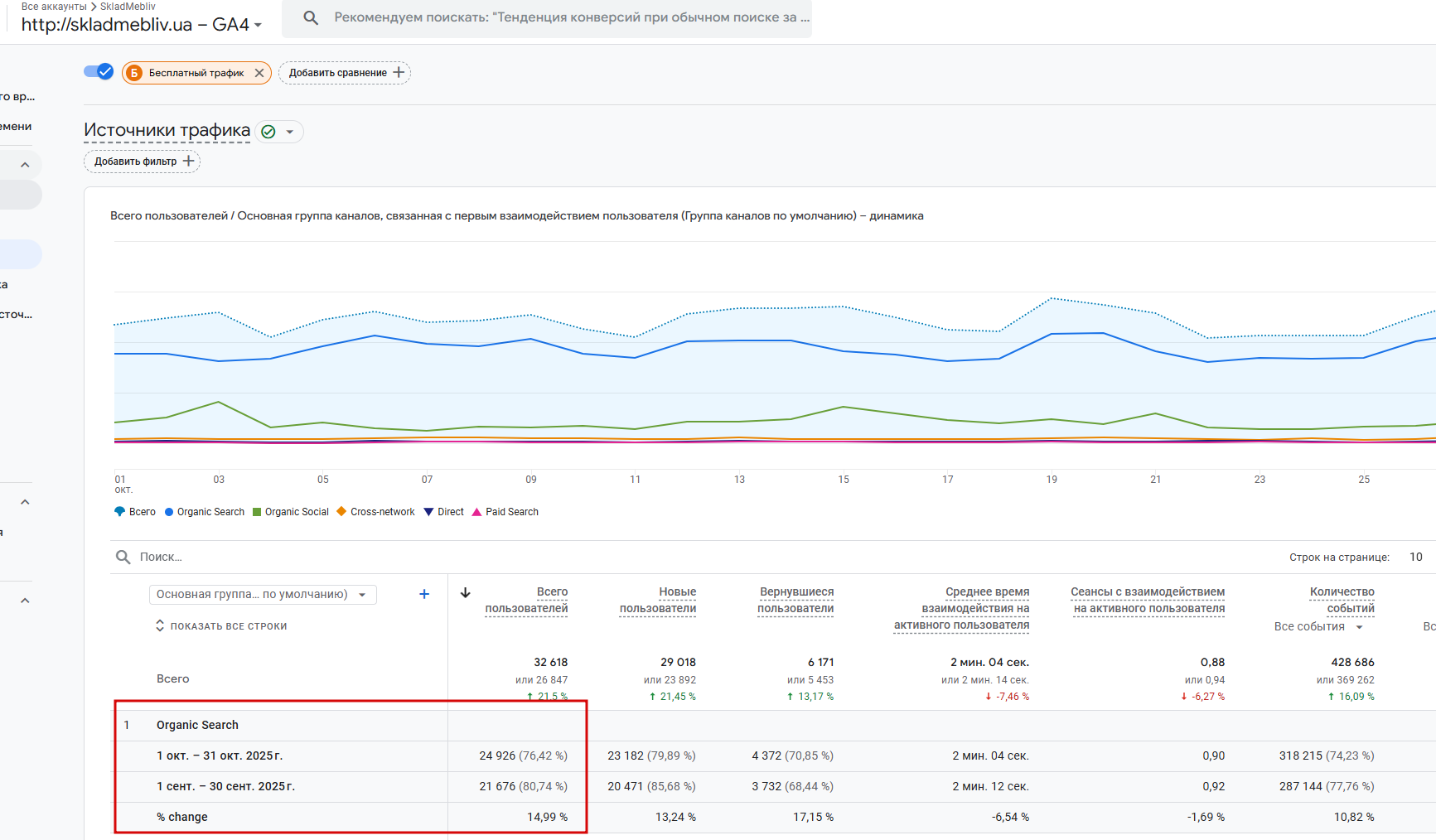Screen dimensions: 1436x840
Task: Open the Все аккаунты breadcrumb
Action: [53, 6]
